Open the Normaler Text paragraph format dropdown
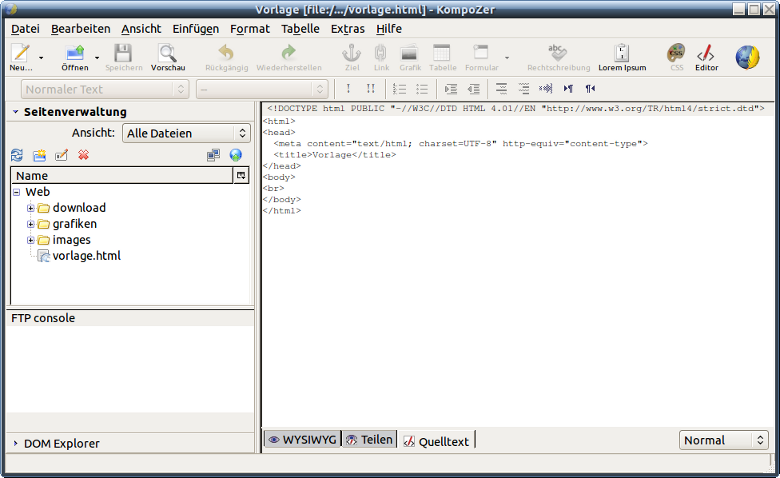The image size is (780, 478). tap(105, 90)
